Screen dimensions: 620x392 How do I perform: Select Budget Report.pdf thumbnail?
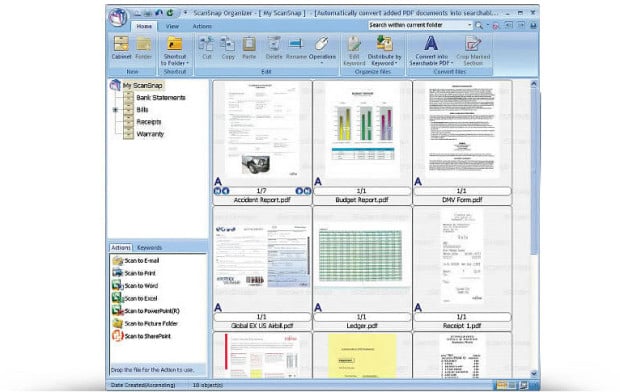click(x=362, y=130)
